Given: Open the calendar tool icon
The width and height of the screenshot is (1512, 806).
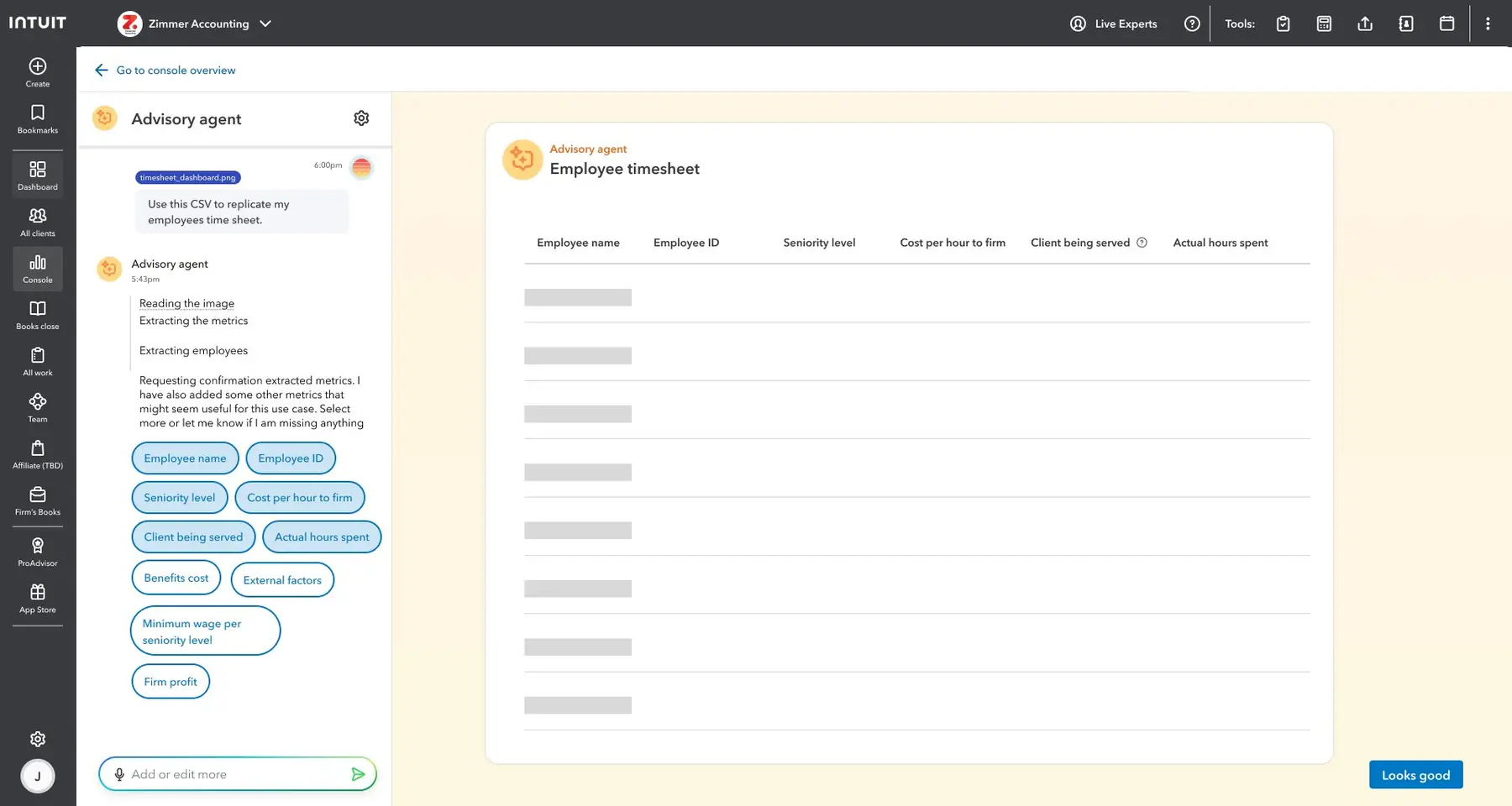Looking at the screenshot, I should pyautogui.click(x=1446, y=24).
